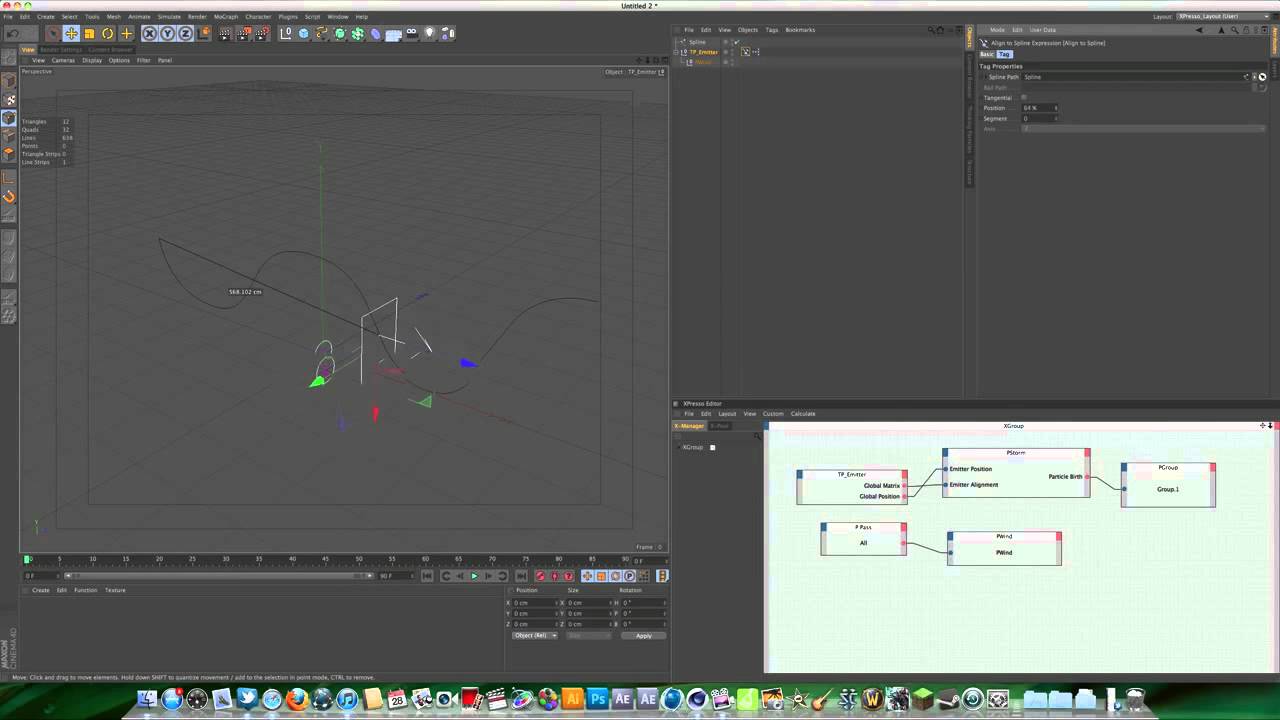The height and width of the screenshot is (720, 1280).
Task: Click the timeline scrub slider bar
Action: point(220,576)
